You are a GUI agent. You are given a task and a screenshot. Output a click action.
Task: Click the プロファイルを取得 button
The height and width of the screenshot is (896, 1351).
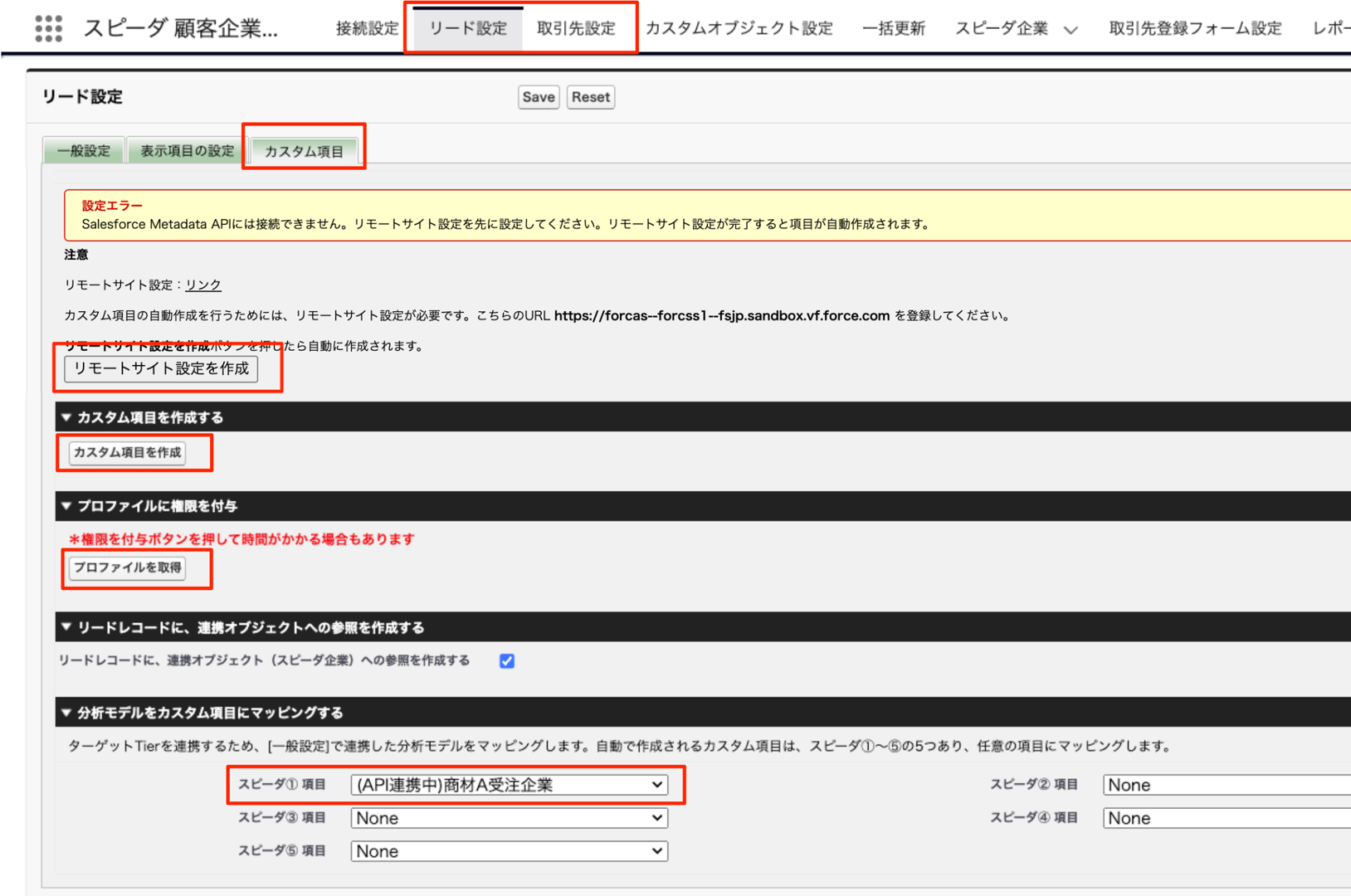[128, 568]
